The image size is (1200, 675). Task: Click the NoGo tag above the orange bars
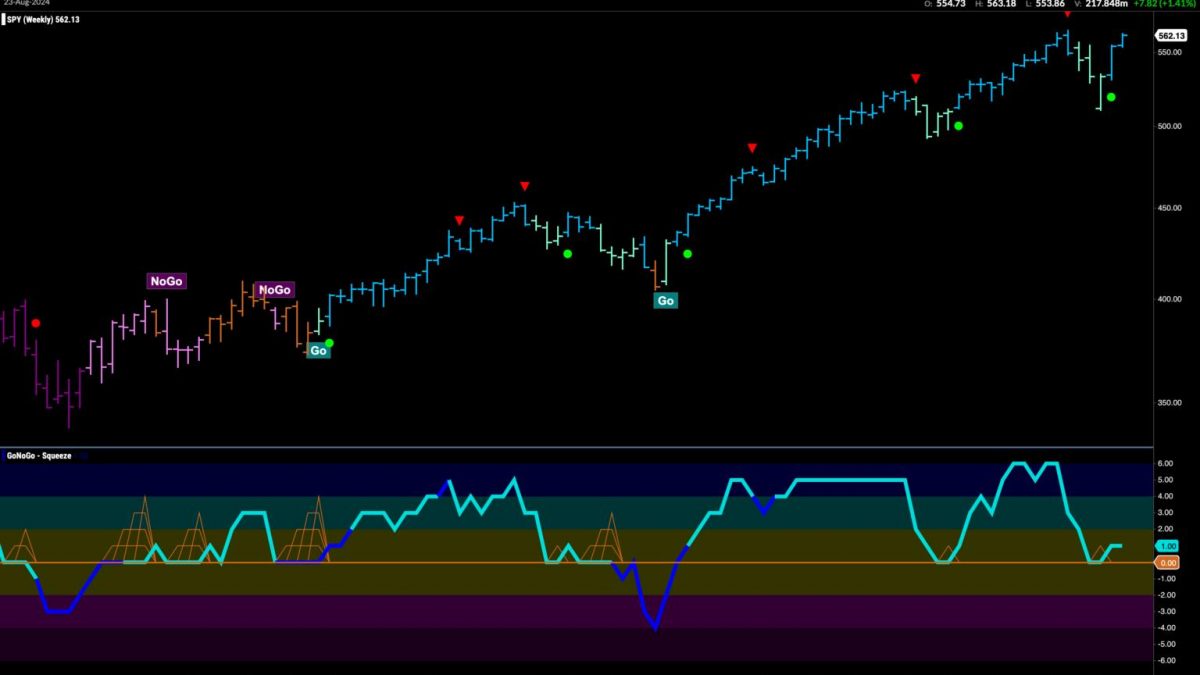[x=274, y=290]
